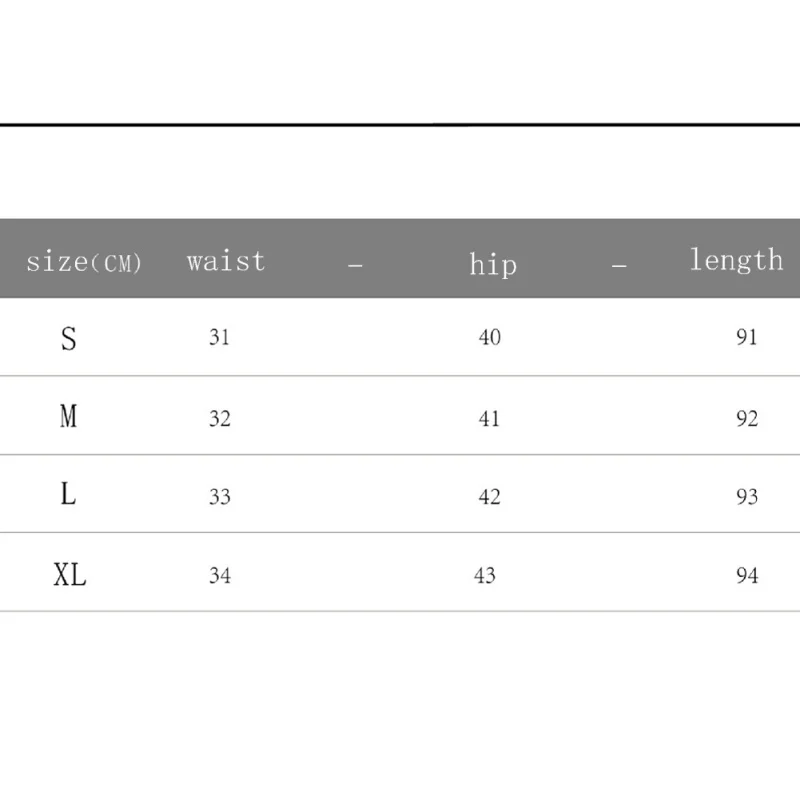Click hip value 41 in M row
This screenshot has height=800, width=800.
(489, 419)
